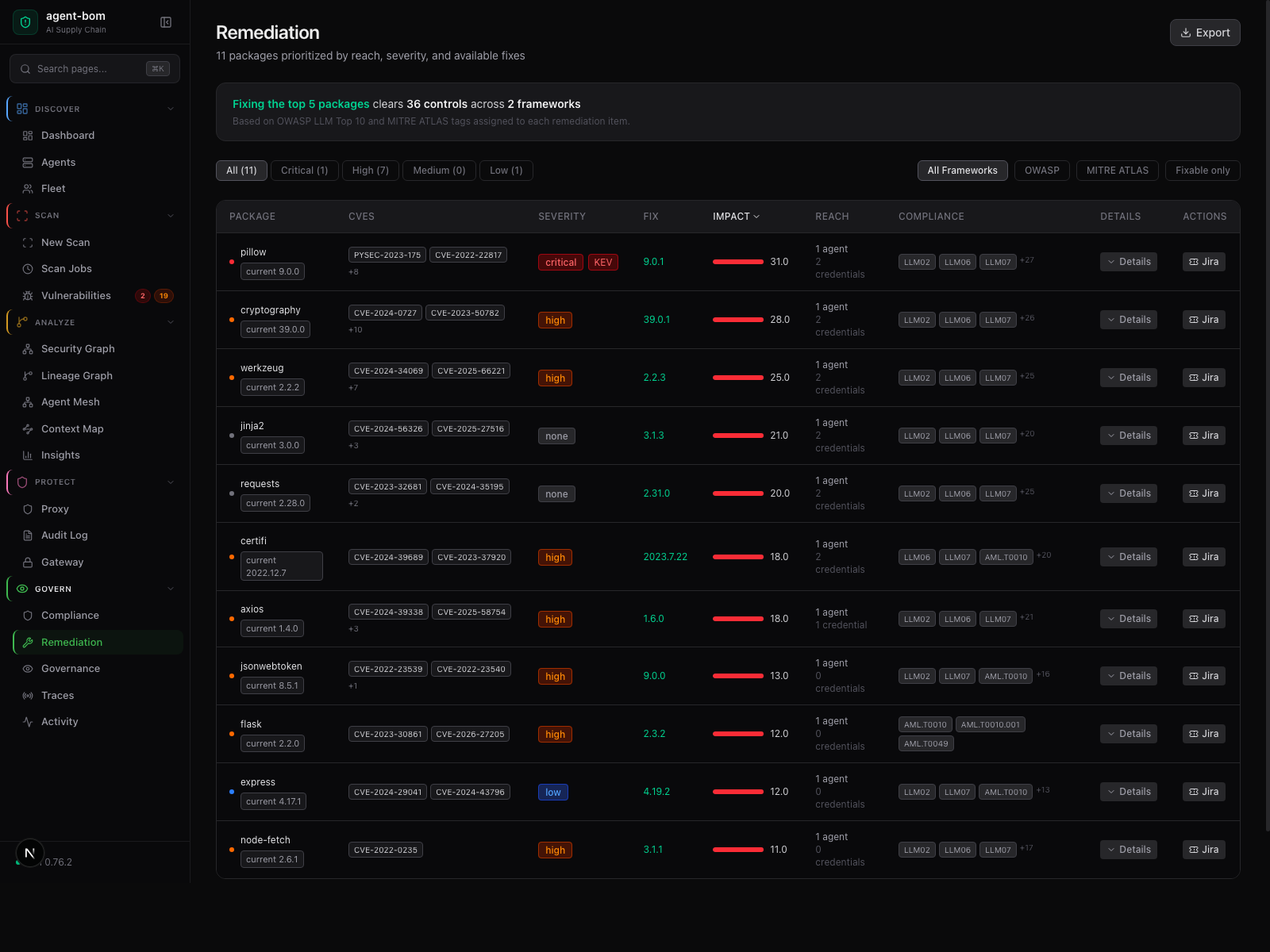
Task: Click the Dashboard sidebar icon
Action: (x=28, y=136)
